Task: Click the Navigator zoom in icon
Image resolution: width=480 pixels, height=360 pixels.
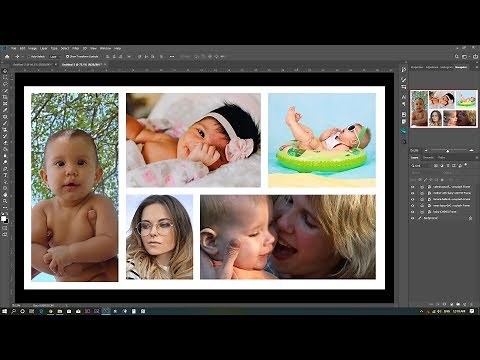Action: [471, 151]
